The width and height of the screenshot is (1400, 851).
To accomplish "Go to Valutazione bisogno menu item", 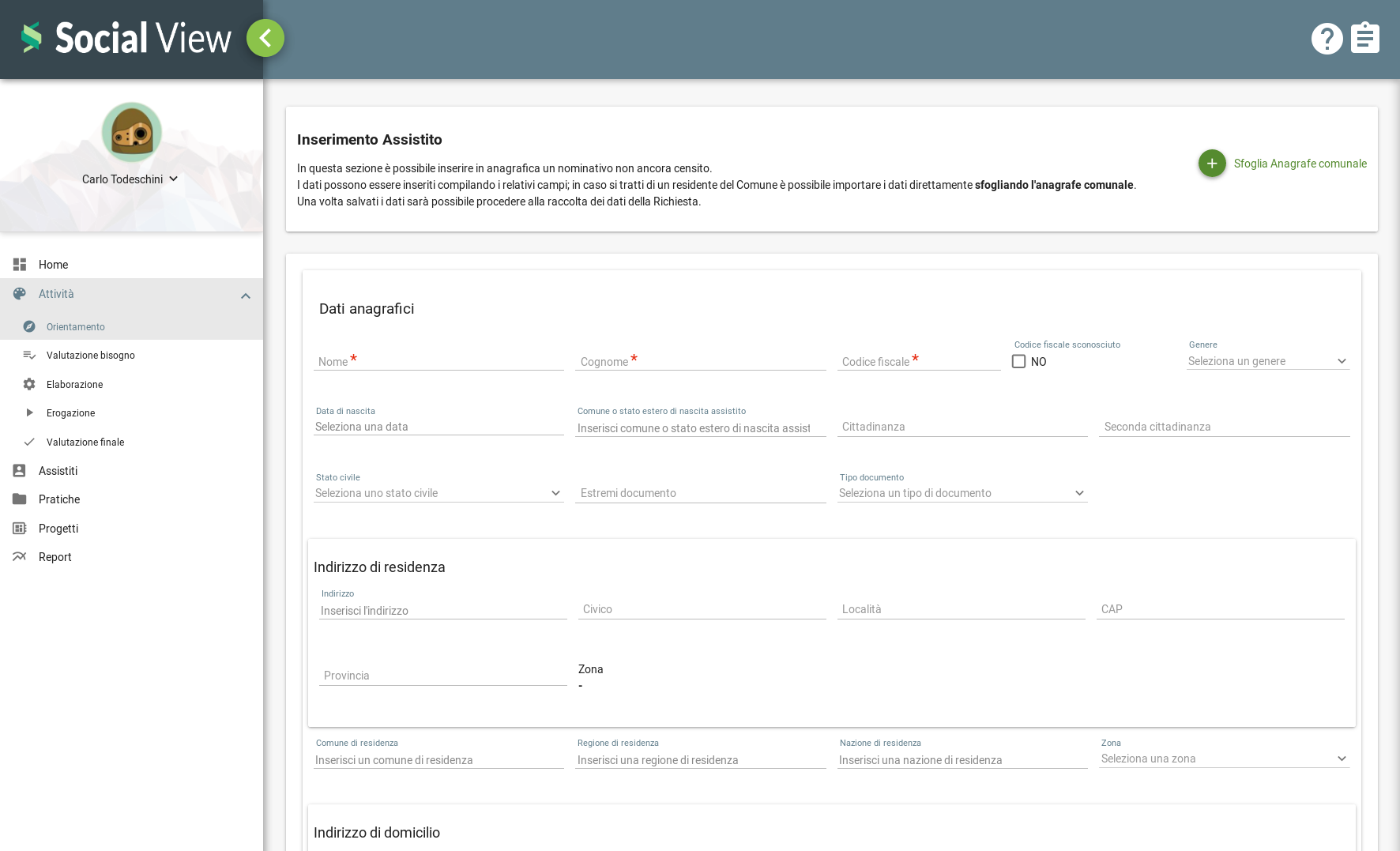I will pyautogui.click(x=91, y=356).
